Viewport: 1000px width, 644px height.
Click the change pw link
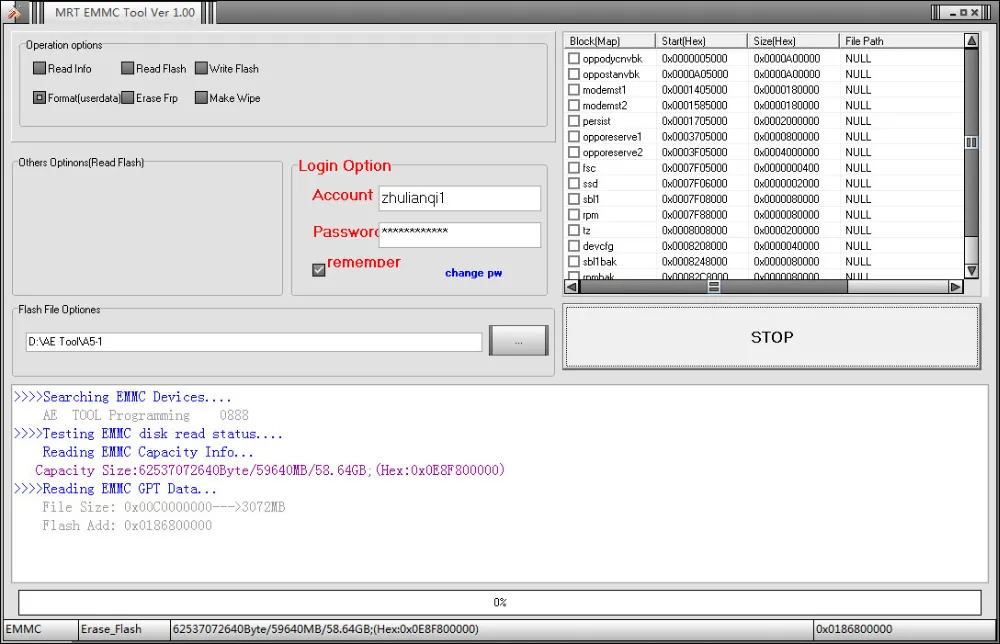pyautogui.click(x=473, y=273)
